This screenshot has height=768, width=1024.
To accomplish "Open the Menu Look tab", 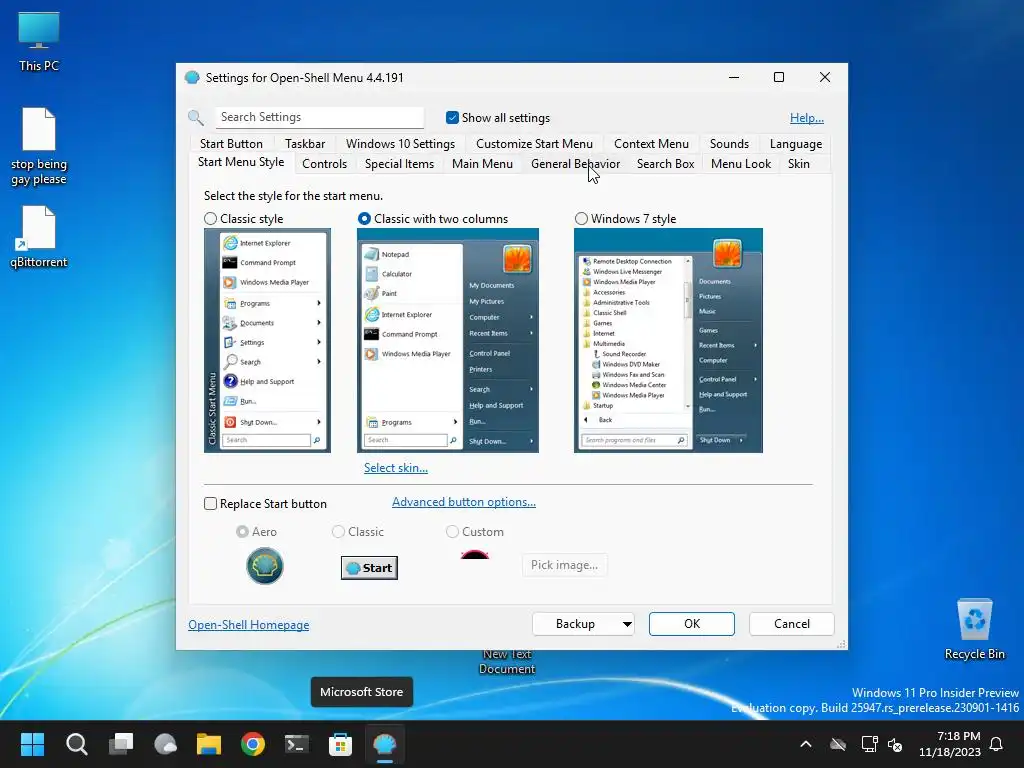I will pos(741,164).
